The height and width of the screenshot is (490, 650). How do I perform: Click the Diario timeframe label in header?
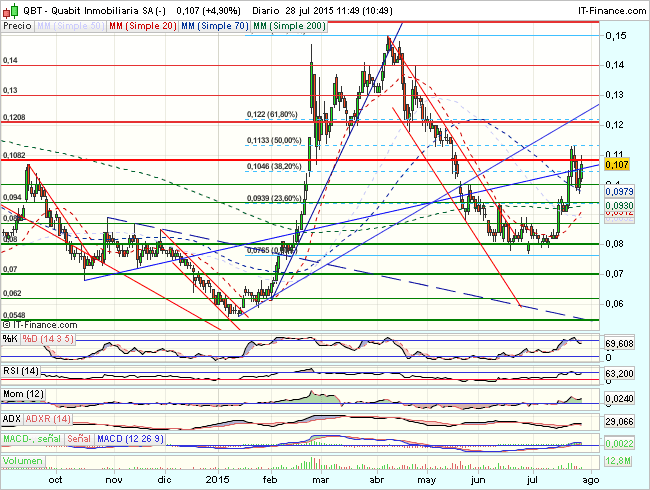click(x=266, y=11)
